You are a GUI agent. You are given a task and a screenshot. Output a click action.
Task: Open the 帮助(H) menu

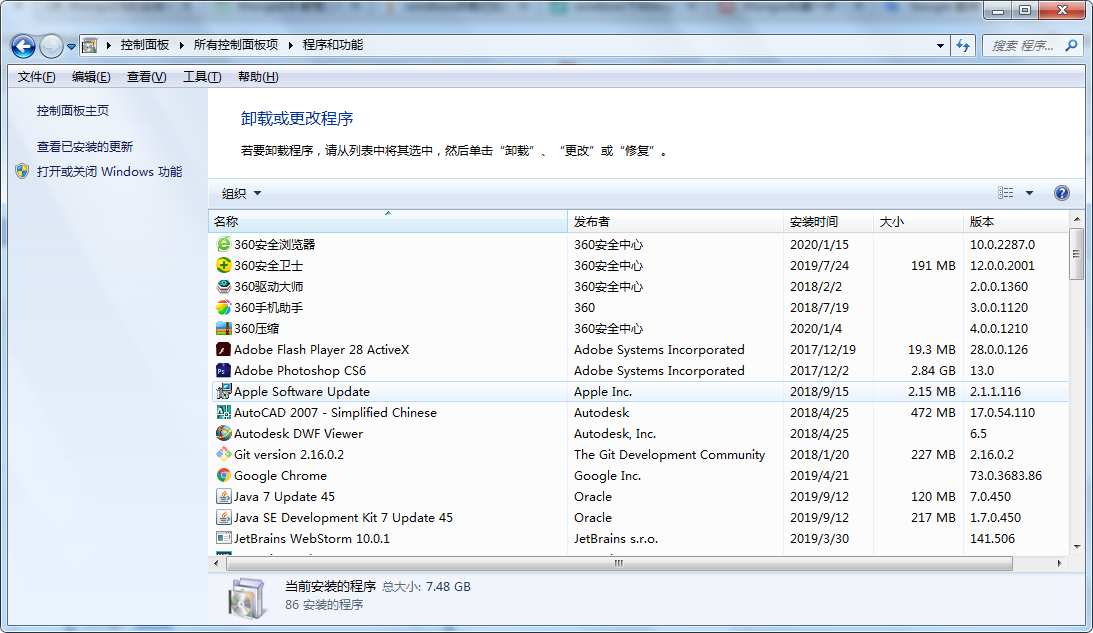258,77
